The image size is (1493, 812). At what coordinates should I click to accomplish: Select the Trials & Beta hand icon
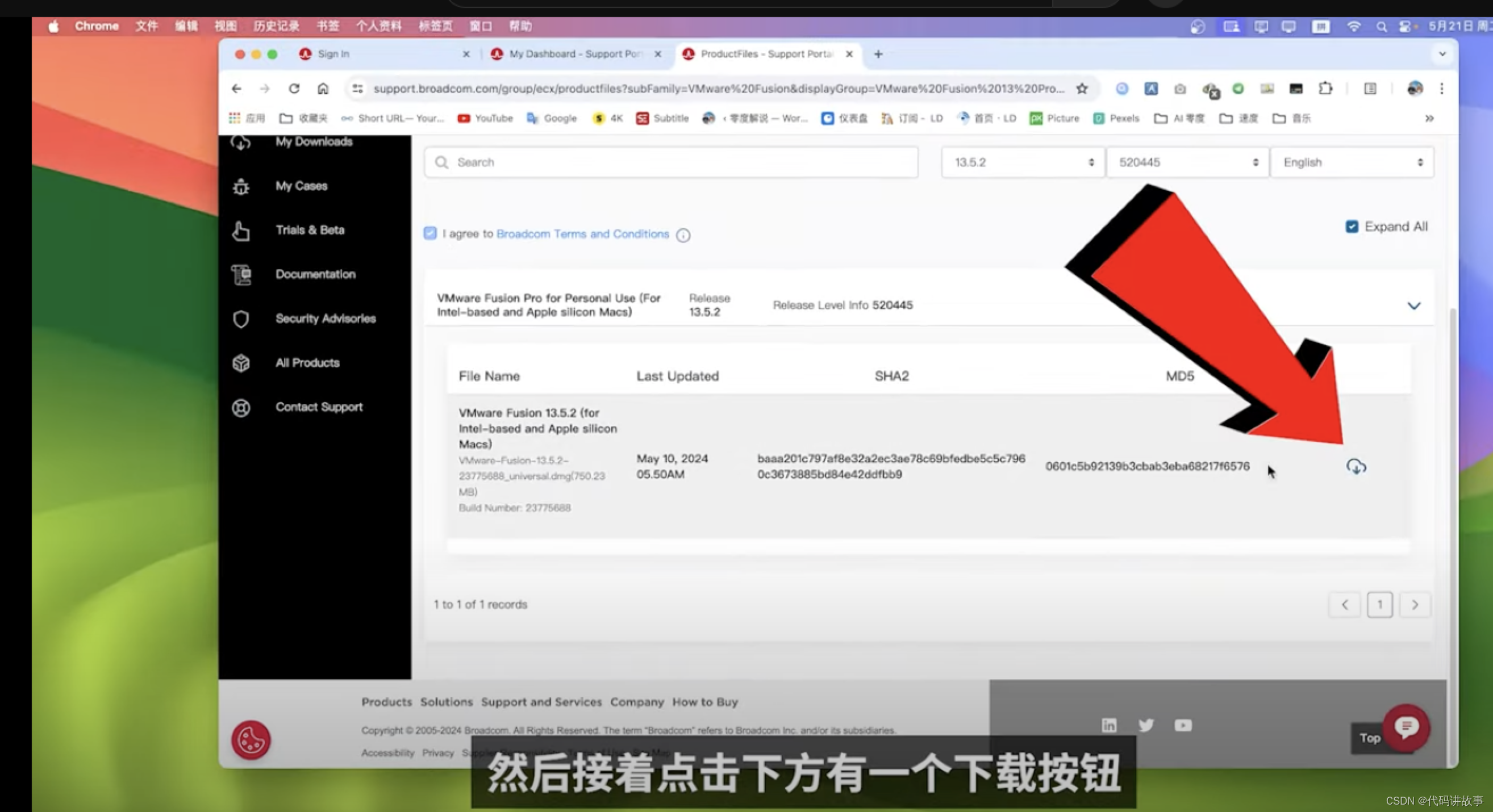(240, 231)
